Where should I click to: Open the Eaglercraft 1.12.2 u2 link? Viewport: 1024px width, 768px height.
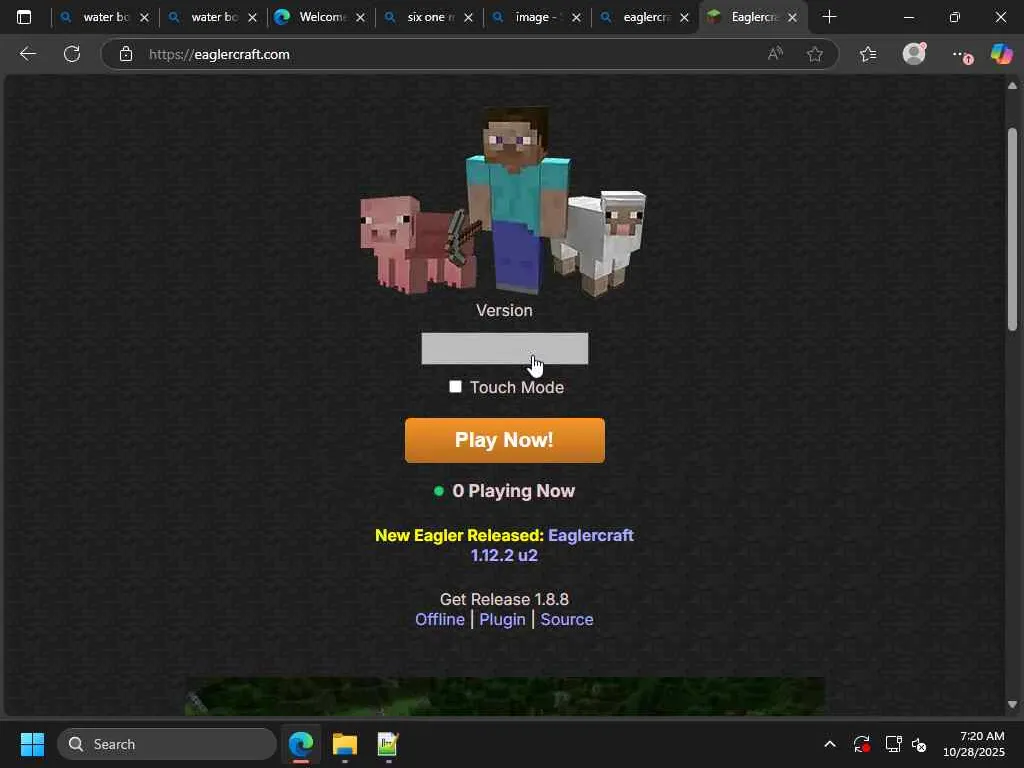(552, 545)
